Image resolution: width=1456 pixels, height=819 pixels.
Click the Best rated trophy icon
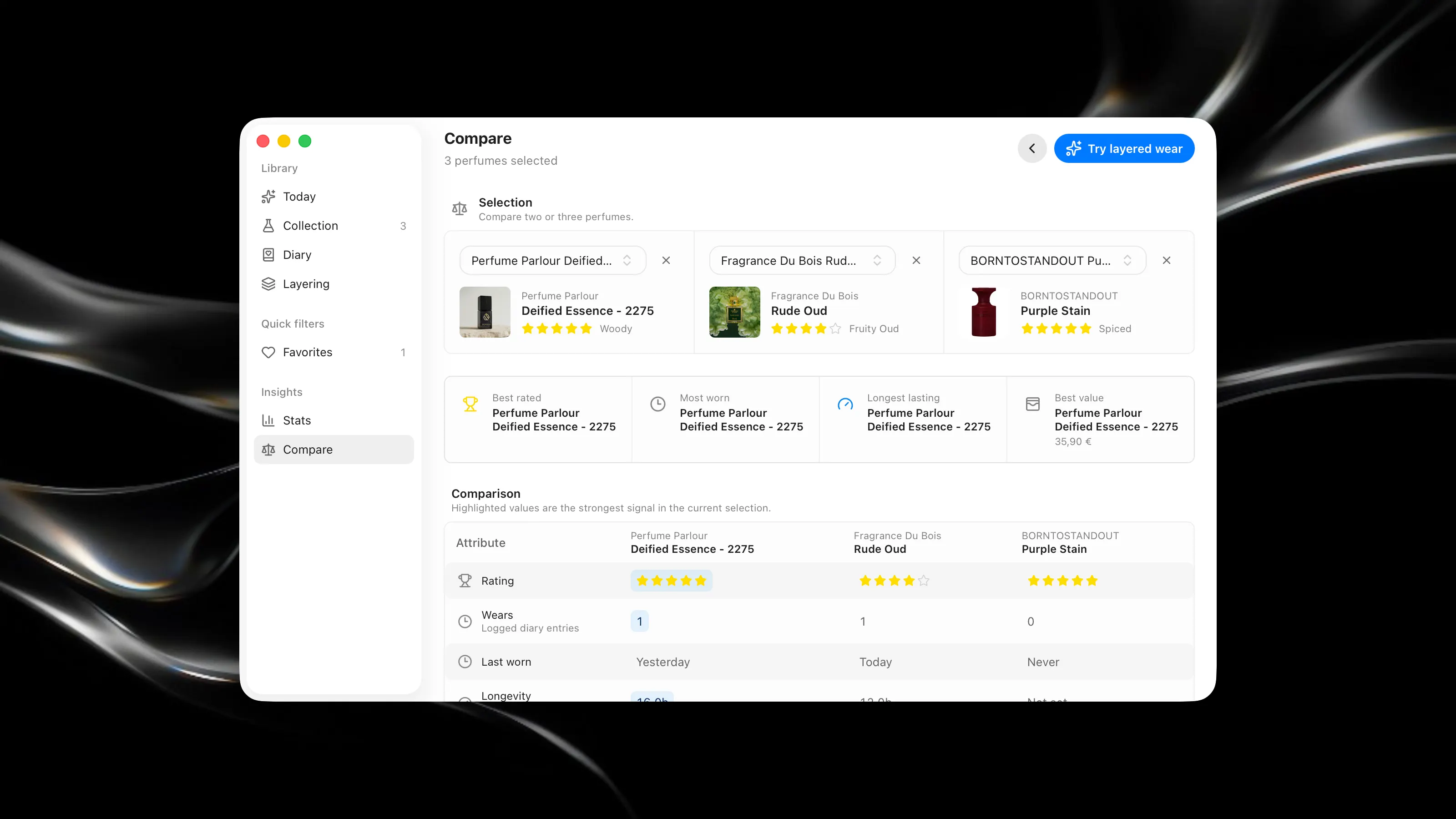point(470,404)
